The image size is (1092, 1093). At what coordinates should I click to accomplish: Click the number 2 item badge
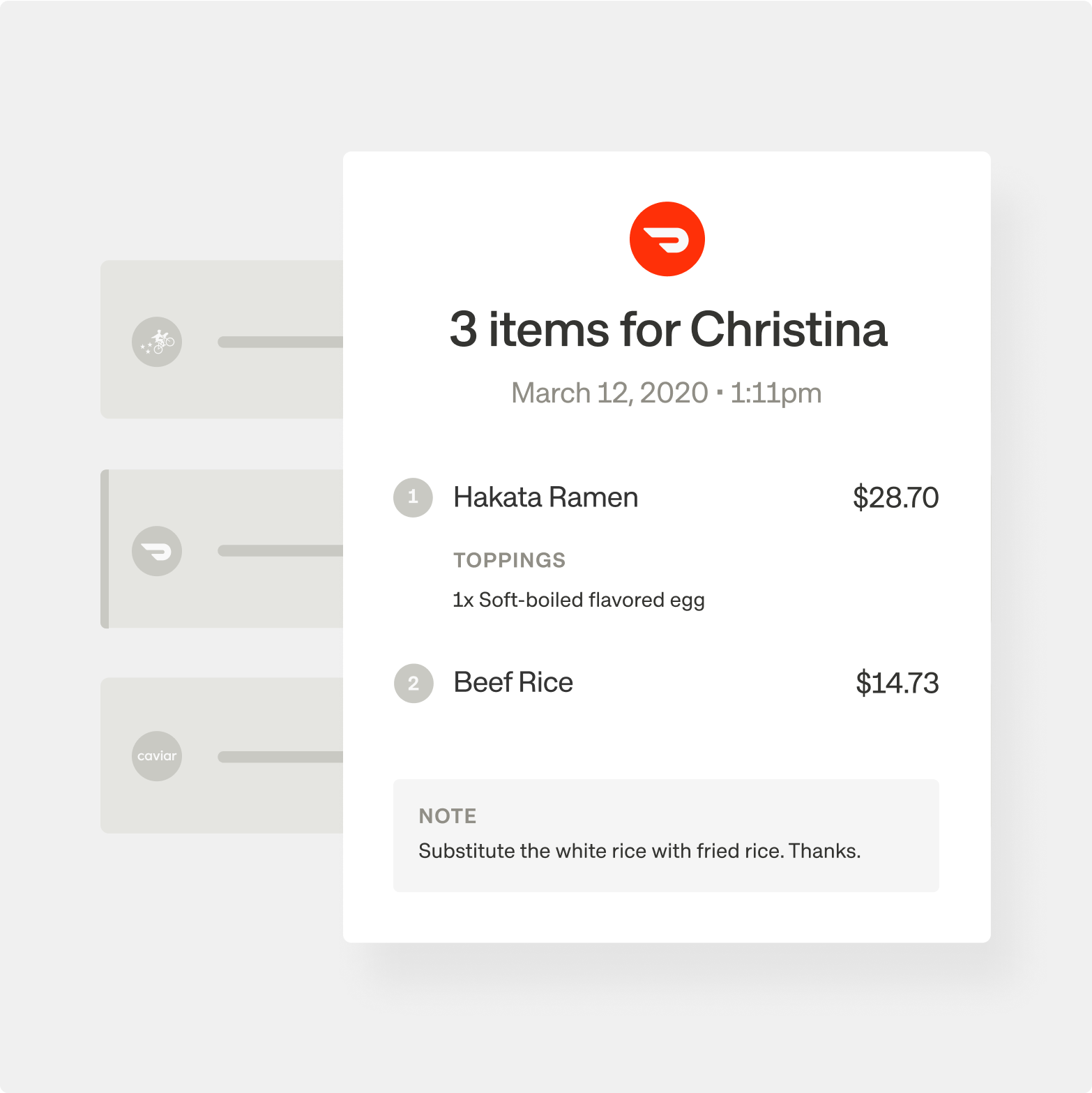tap(414, 683)
